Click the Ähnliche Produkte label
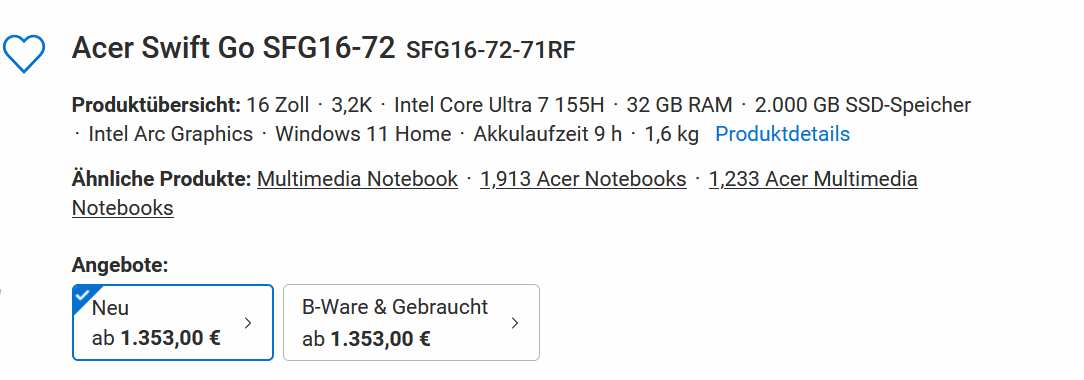Screen dimensions: 1084x380 click(161, 180)
